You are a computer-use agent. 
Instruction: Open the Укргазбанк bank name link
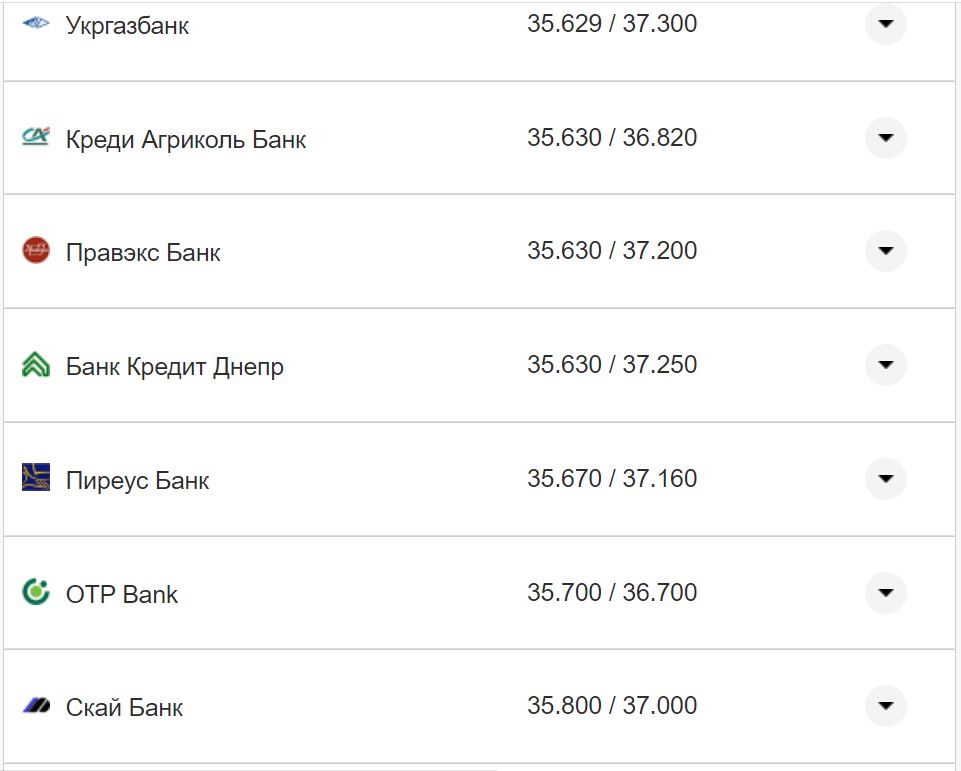[x=127, y=25]
